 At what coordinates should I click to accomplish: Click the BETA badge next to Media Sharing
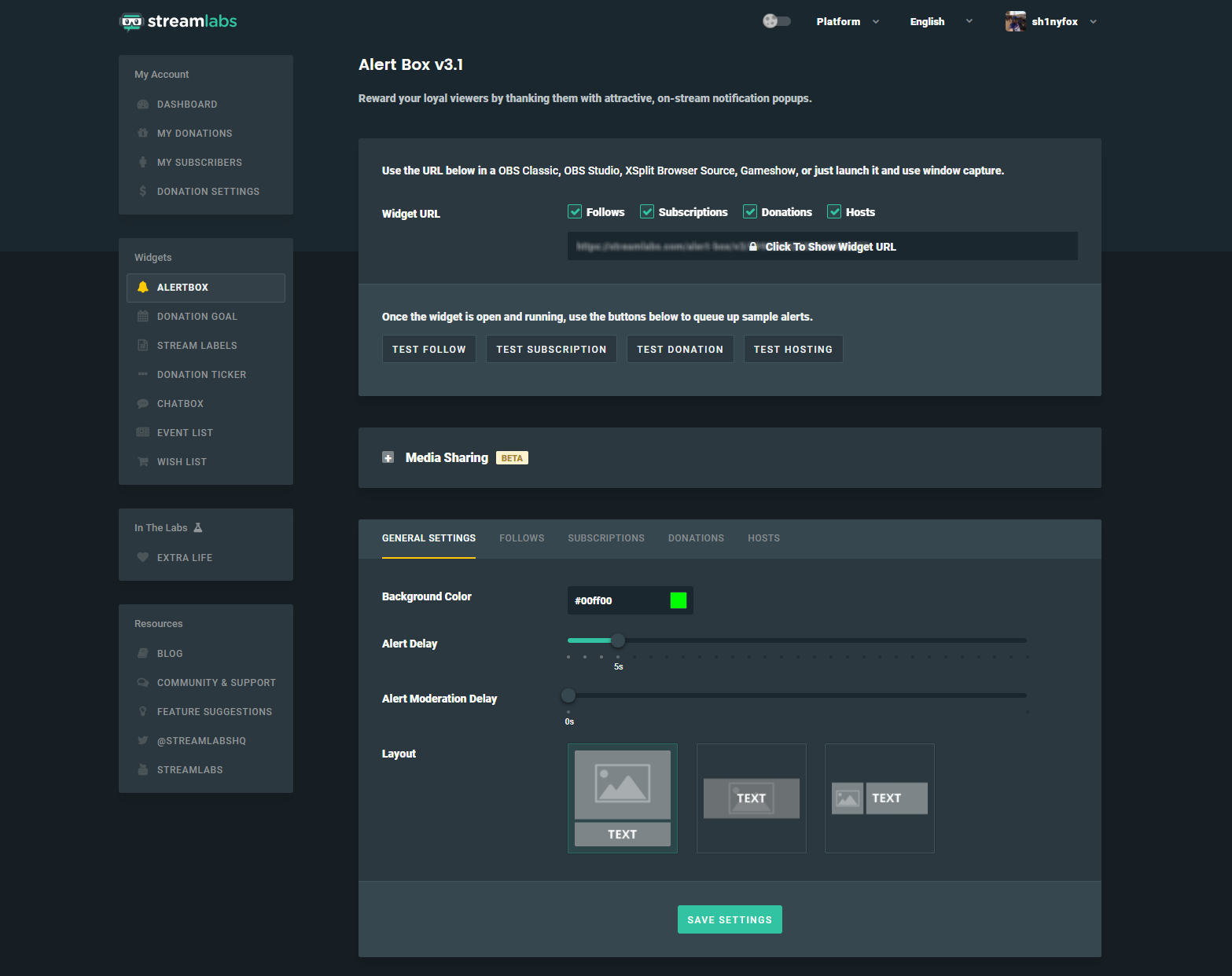click(512, 458)
